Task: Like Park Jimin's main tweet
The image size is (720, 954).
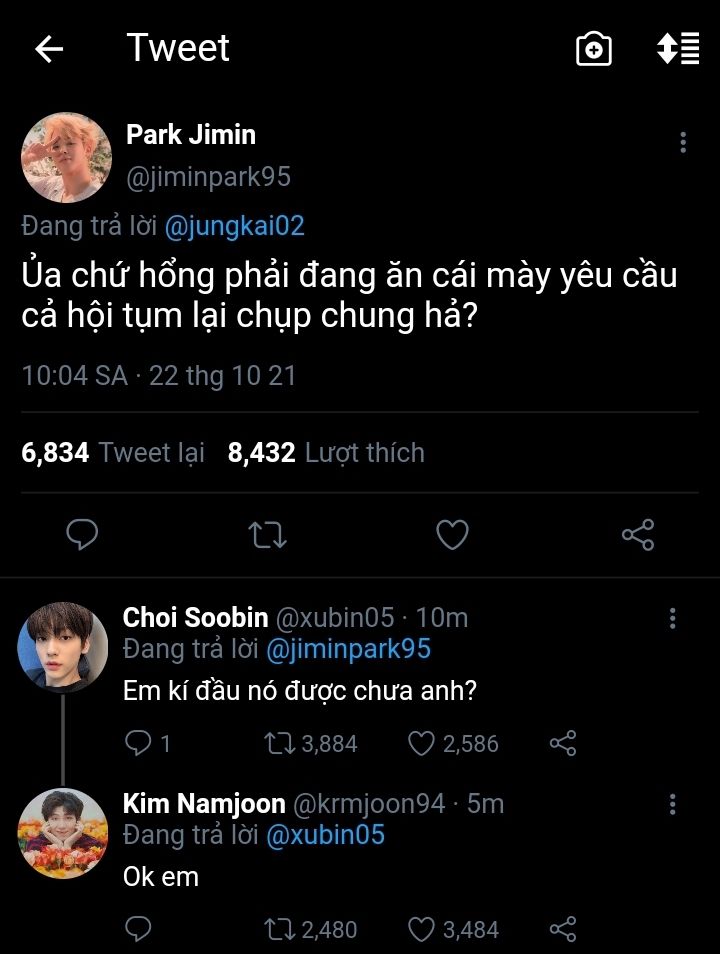Action: tap(453, 535)
